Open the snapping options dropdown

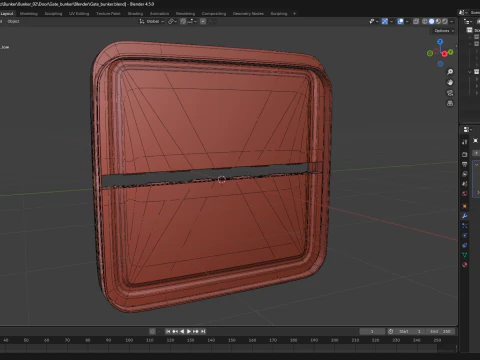click(191, 21)
